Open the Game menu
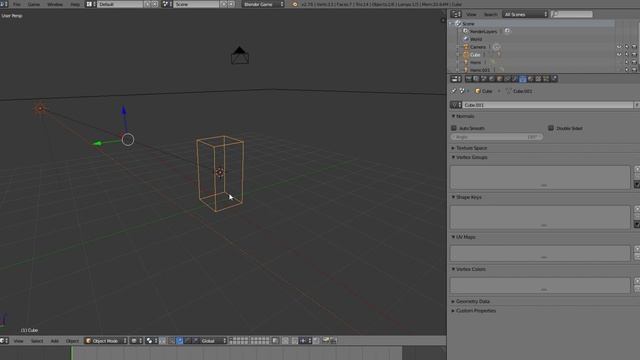 34,4
